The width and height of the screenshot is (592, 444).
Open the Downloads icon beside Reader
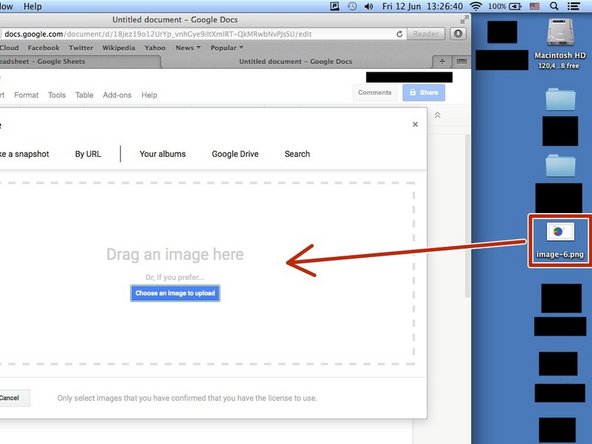tap(458, 34)
